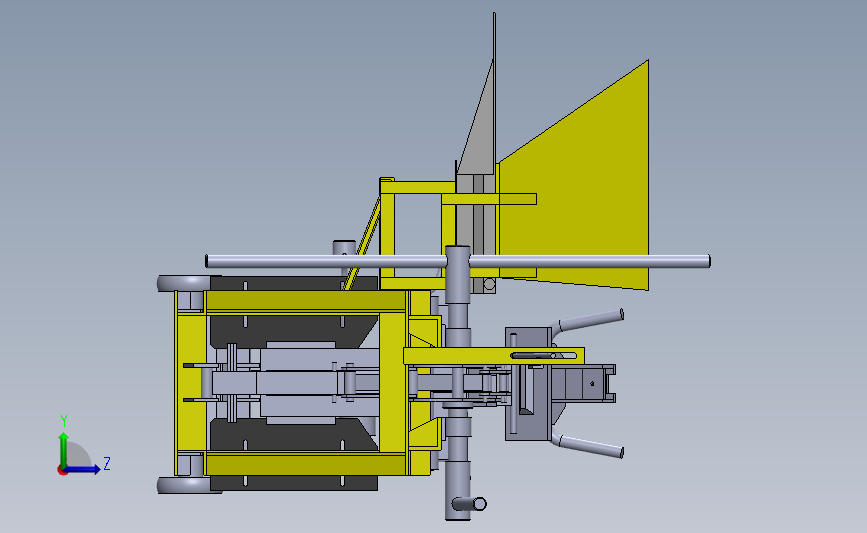
Task: Select the long horizontal grey rod
Action: click(x=457, y=261)
